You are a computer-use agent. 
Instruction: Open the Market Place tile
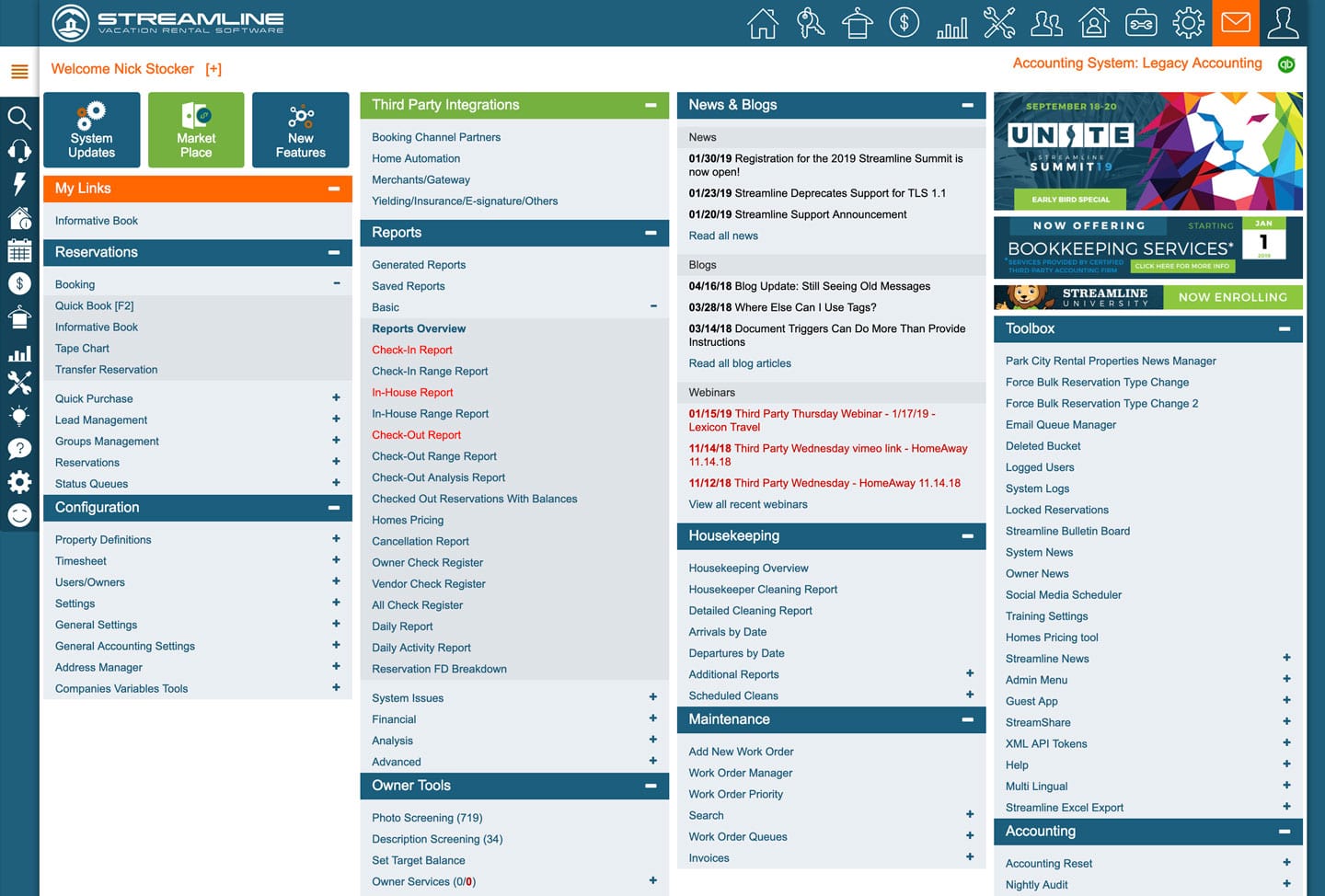click(x=196, y=129)
